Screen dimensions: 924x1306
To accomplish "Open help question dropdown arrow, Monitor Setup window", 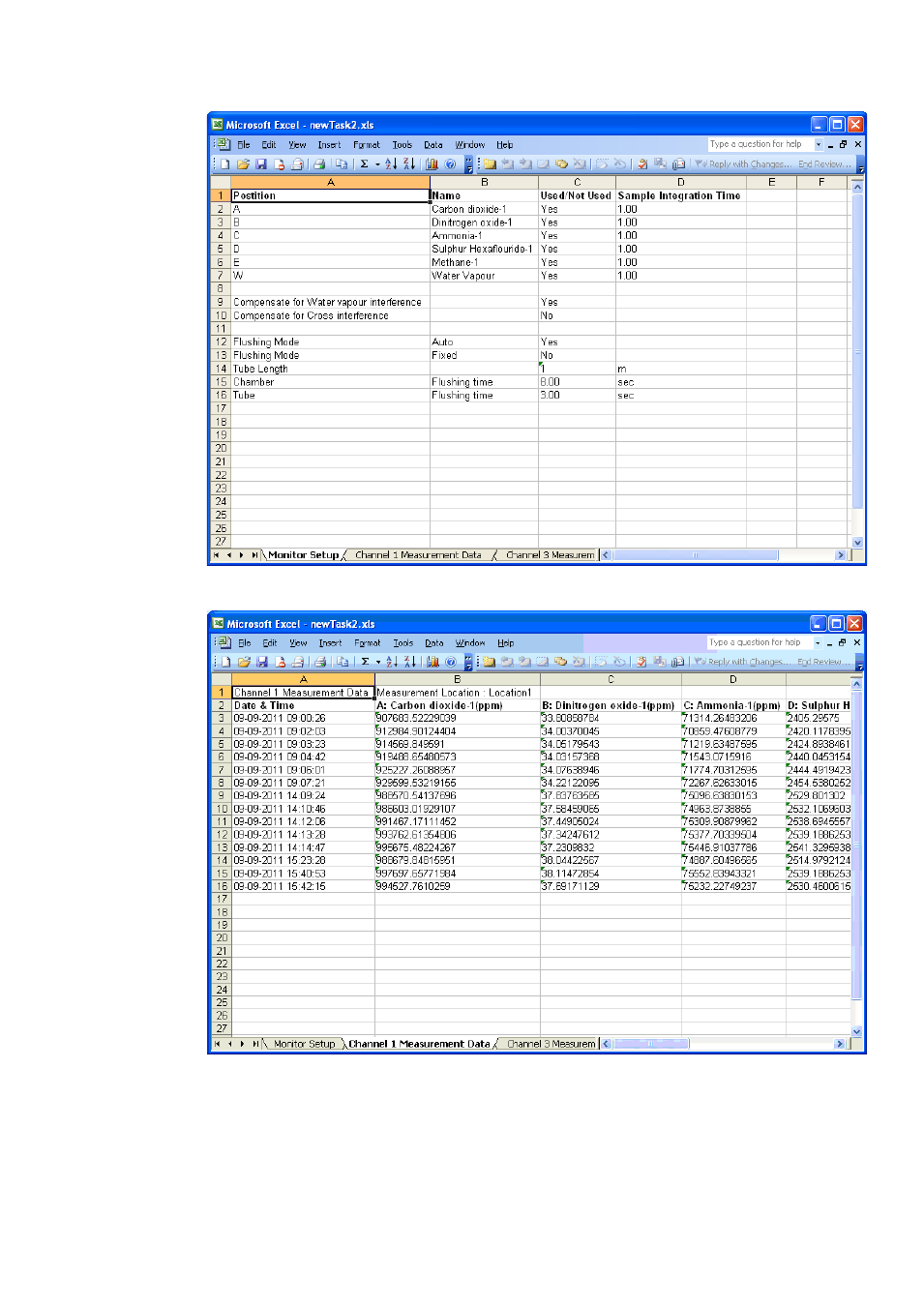I will (x=819, y=145).
